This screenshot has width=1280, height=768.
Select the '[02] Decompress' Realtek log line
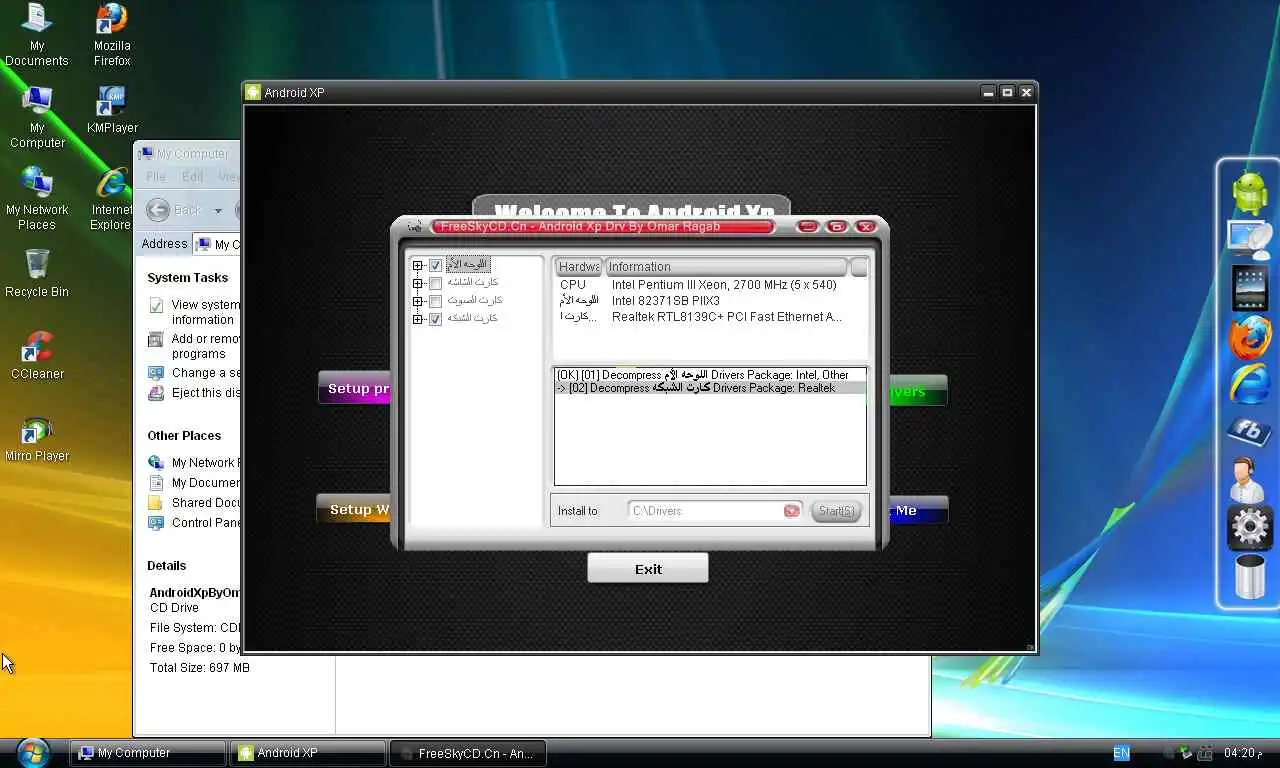710,388
